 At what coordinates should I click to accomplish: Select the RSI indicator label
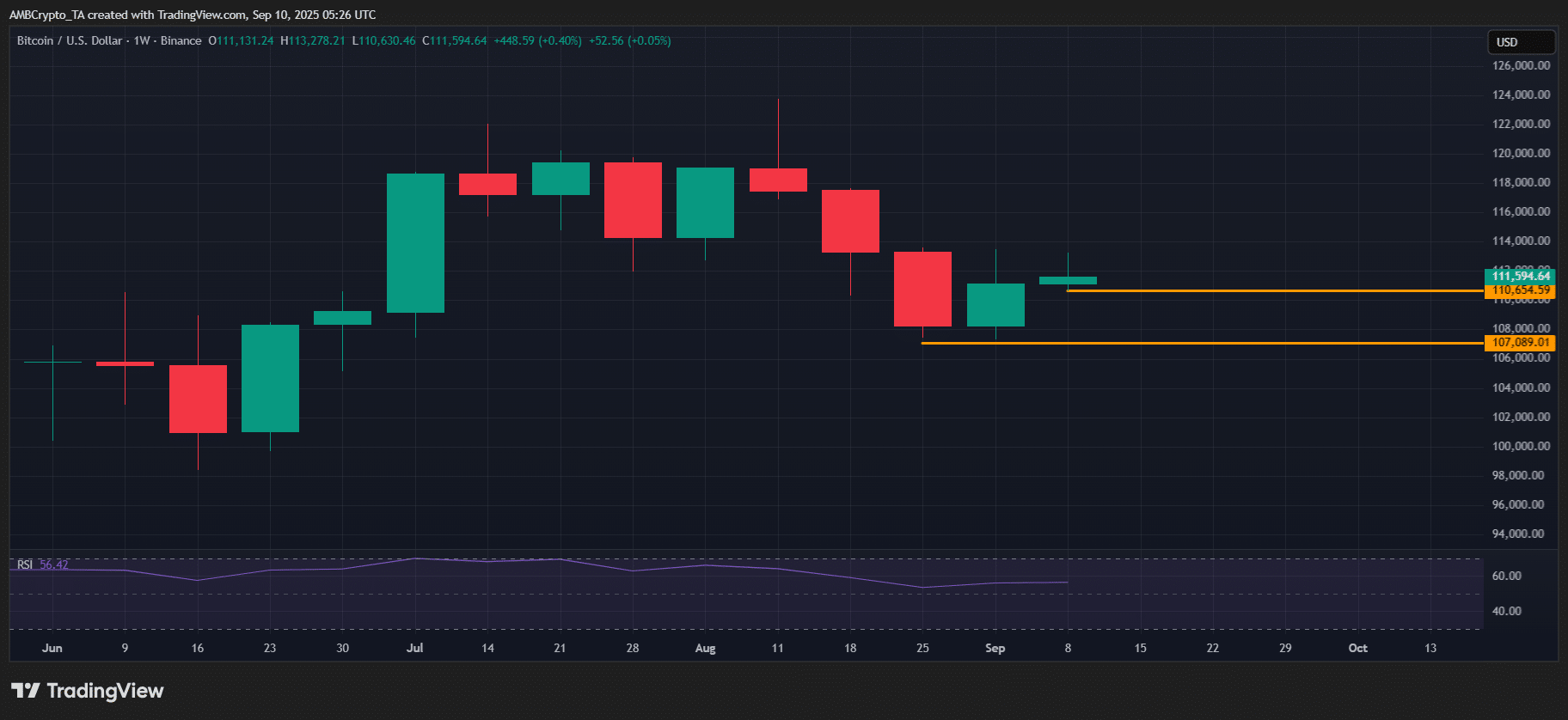tap(25, 564)
